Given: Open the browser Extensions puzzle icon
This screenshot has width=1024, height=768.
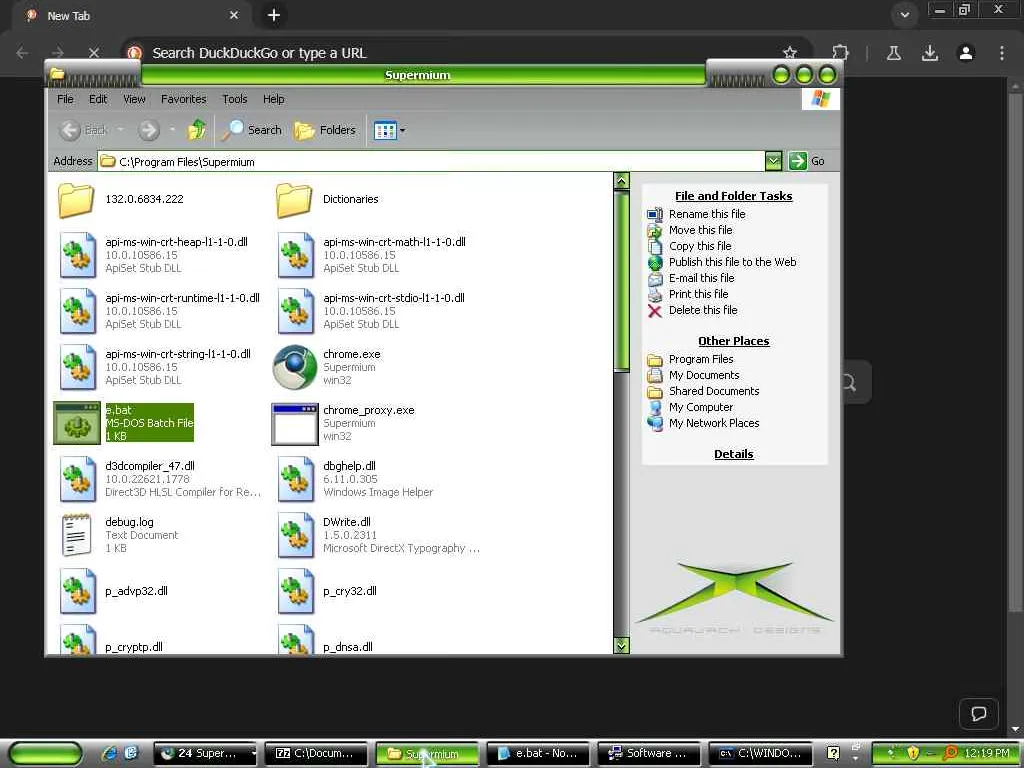Looking at the screenshot, I should (x=840, y=53).
